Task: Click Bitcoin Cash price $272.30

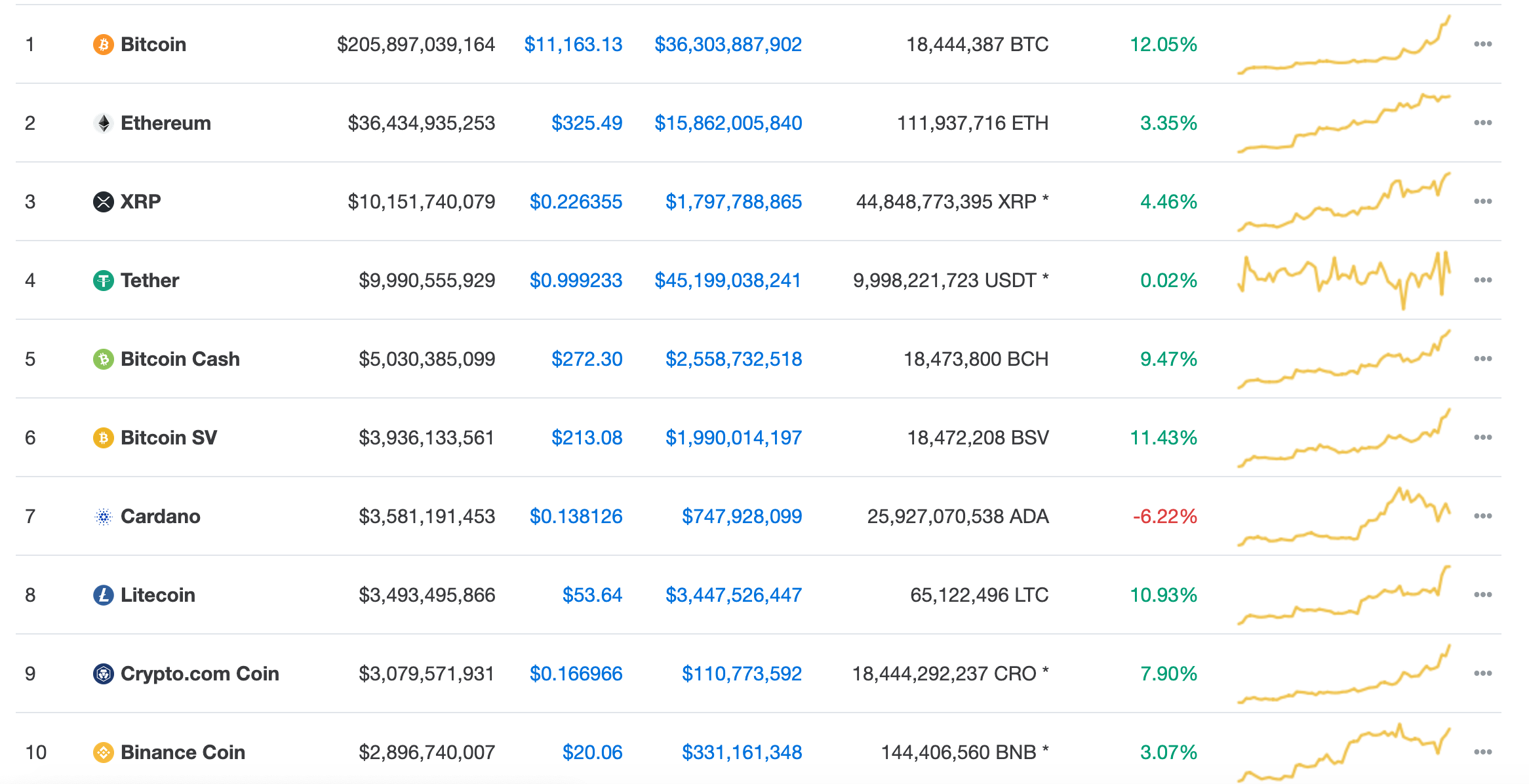Action: pos(587,359)
